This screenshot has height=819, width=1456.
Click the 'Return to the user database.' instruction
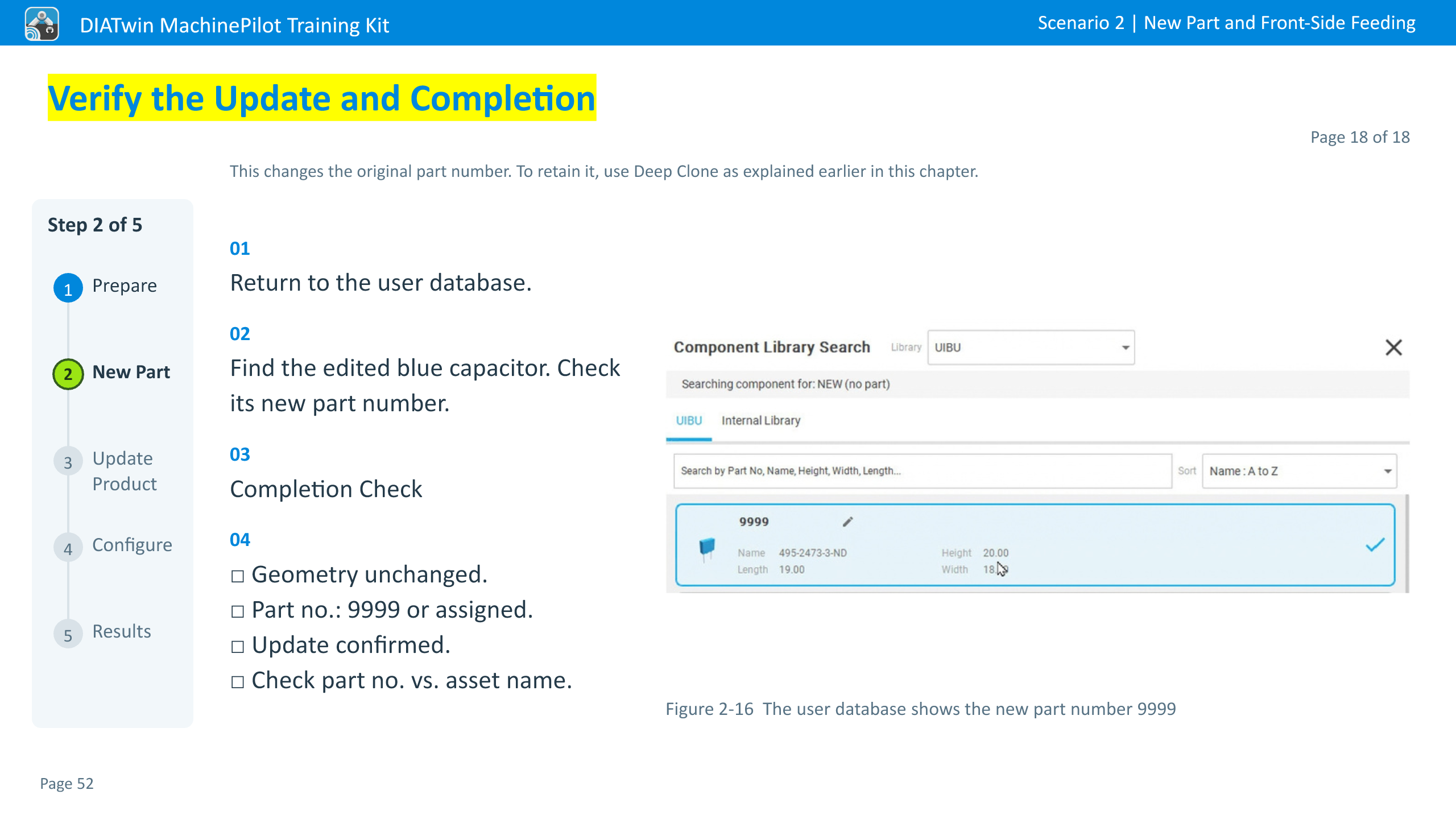(x=380, y=283)
